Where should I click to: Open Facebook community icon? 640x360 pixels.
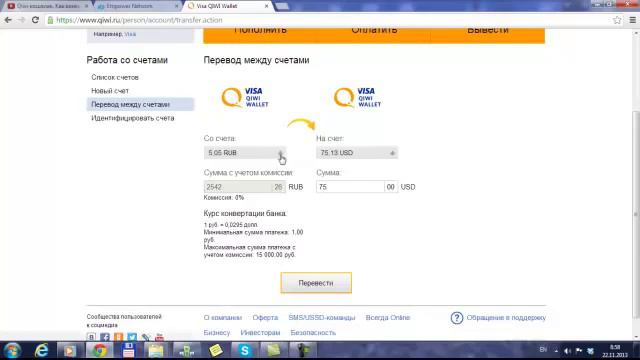tap(105, 337)
